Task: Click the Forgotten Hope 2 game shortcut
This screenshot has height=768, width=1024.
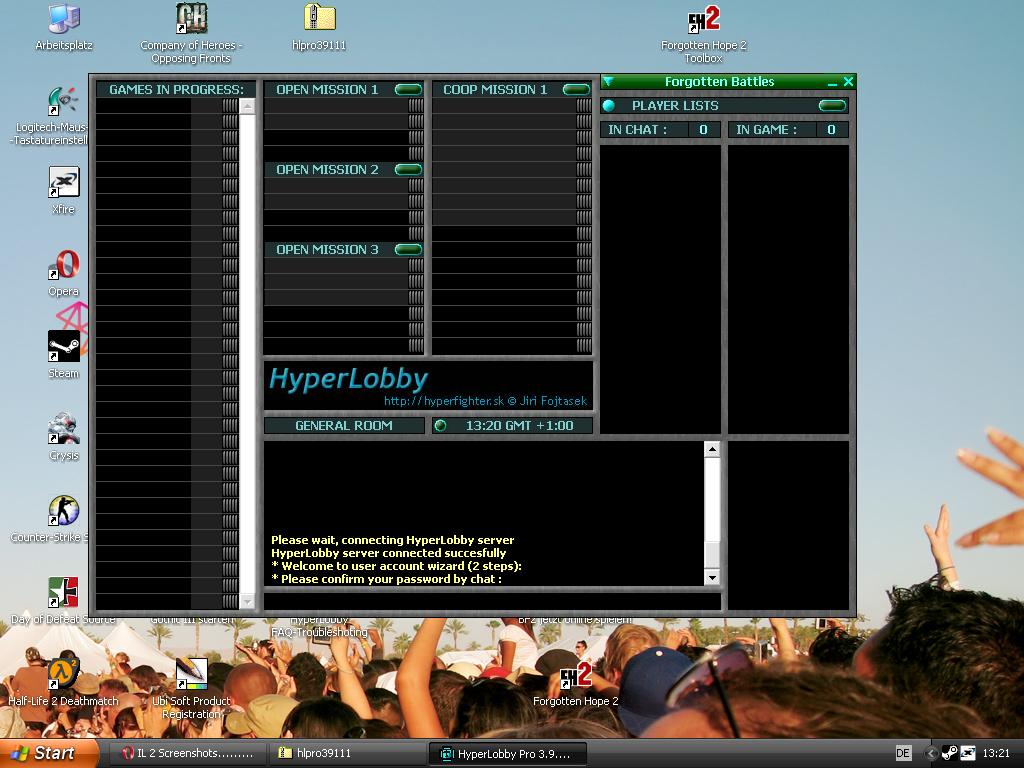Action: pyautogui.click(x=575, y=684)
